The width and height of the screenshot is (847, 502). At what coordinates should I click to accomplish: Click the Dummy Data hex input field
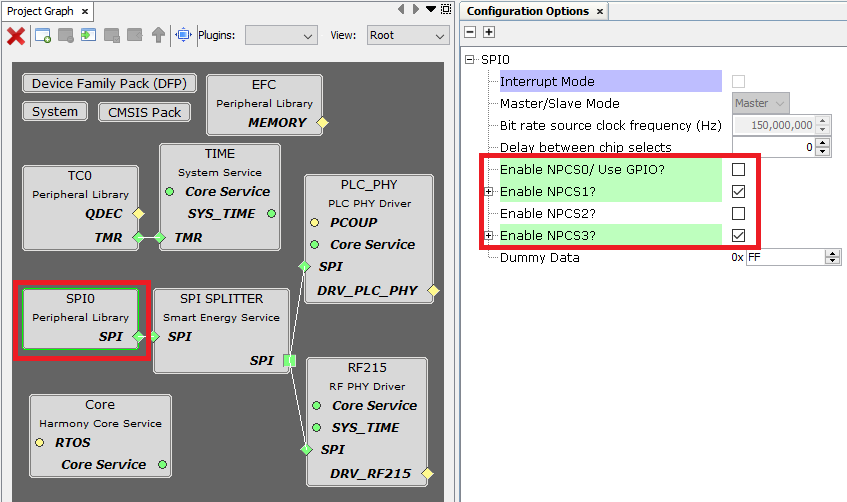tap(785, 258)
